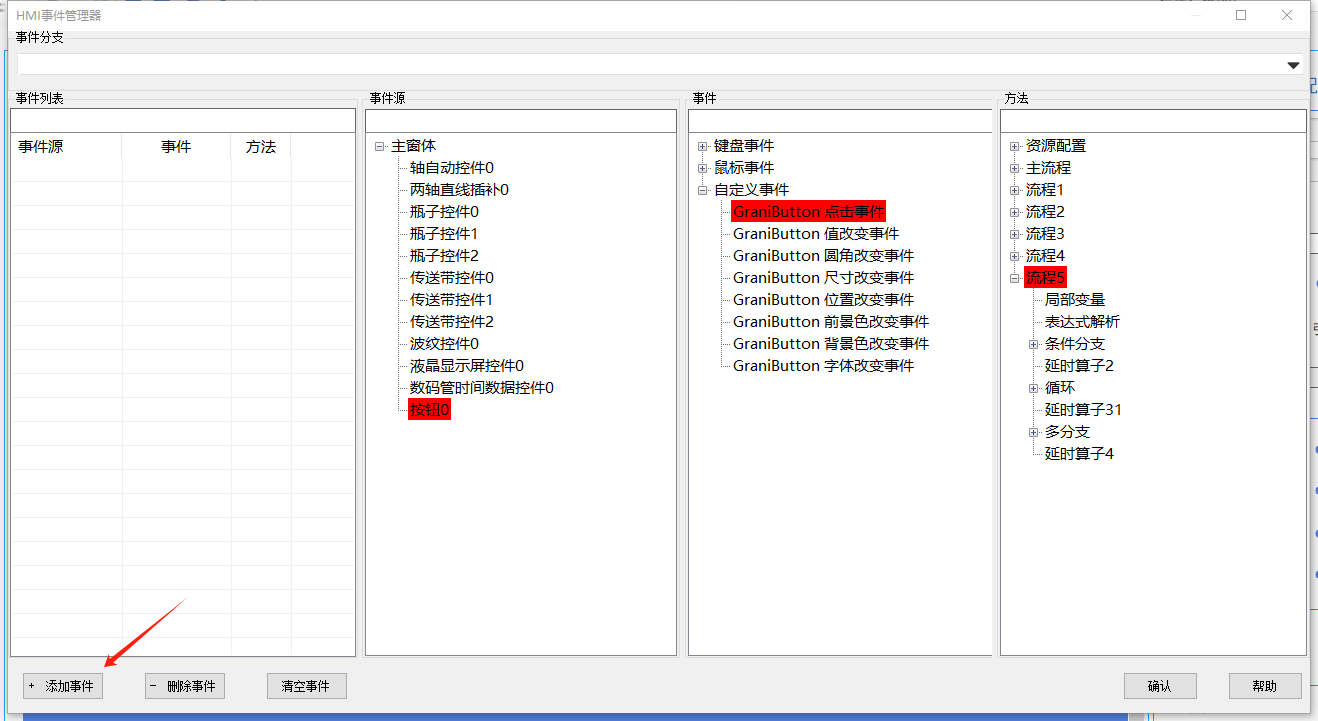
Task: Select 传送带控件0 item
Action: click(x=452, y=278)
